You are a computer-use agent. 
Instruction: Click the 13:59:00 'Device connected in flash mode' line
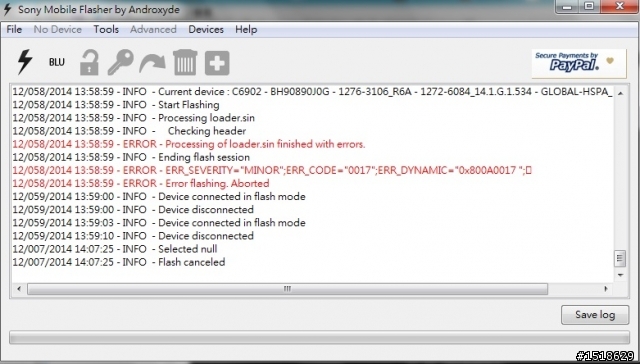pyautogui.click(x=159, y=196)
